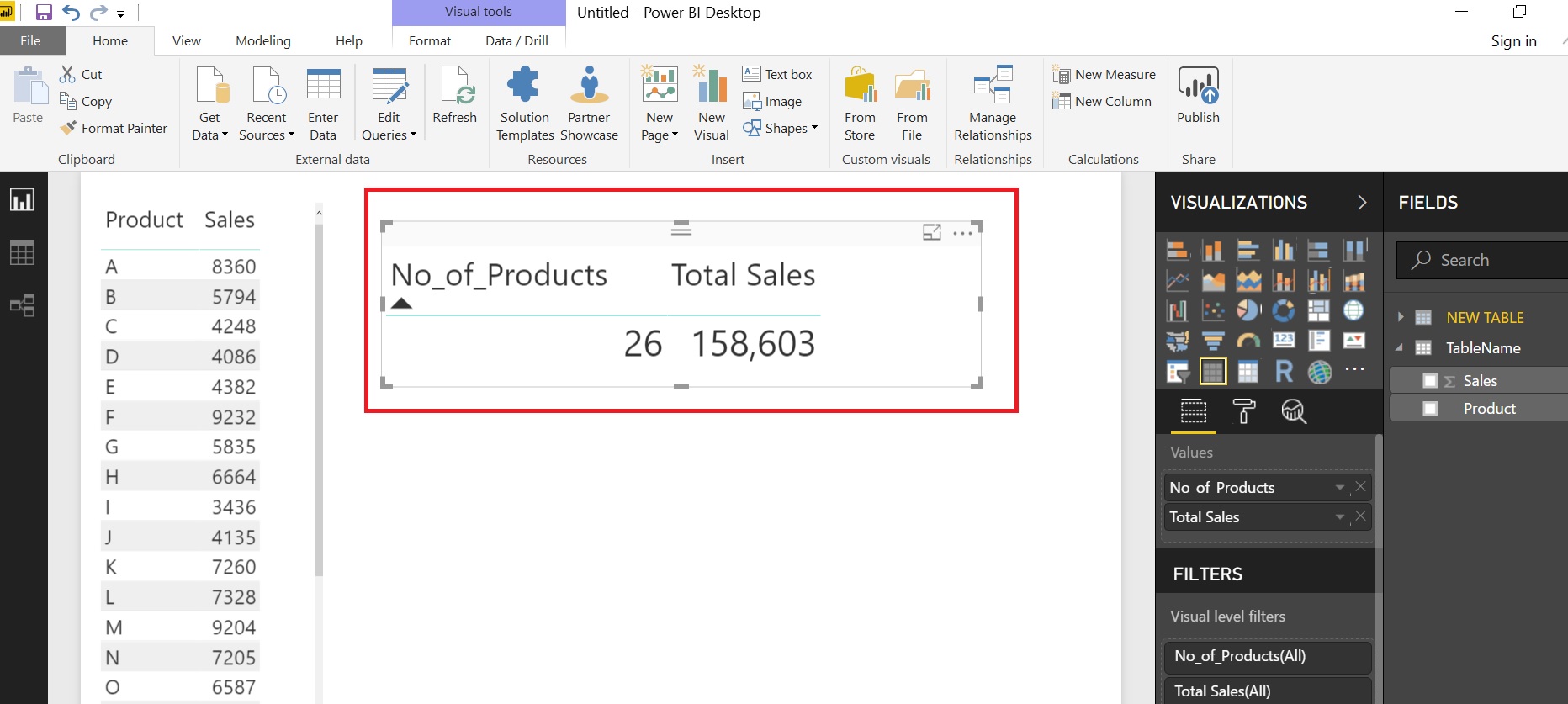The width and height of the screenshot is (1568, 704).
Task: Click the Save icon in title bar
Action: [x=44, y=13]
